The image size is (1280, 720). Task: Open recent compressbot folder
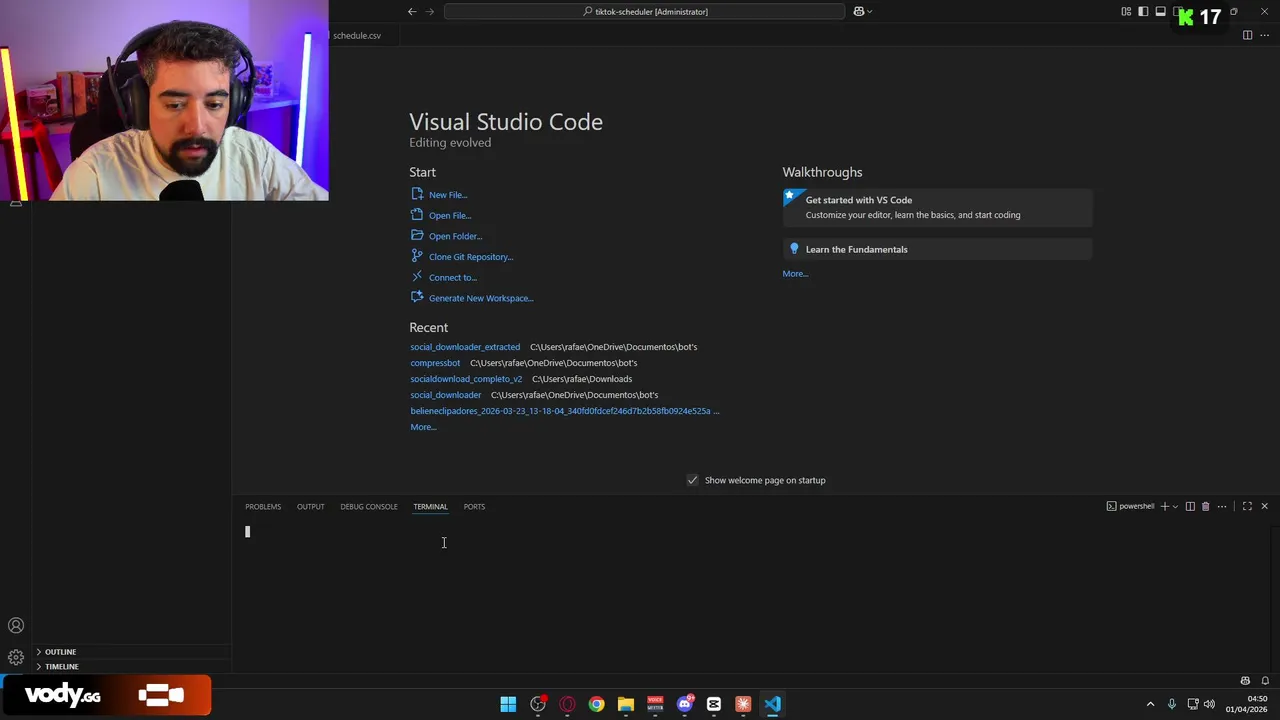(435, 363)
